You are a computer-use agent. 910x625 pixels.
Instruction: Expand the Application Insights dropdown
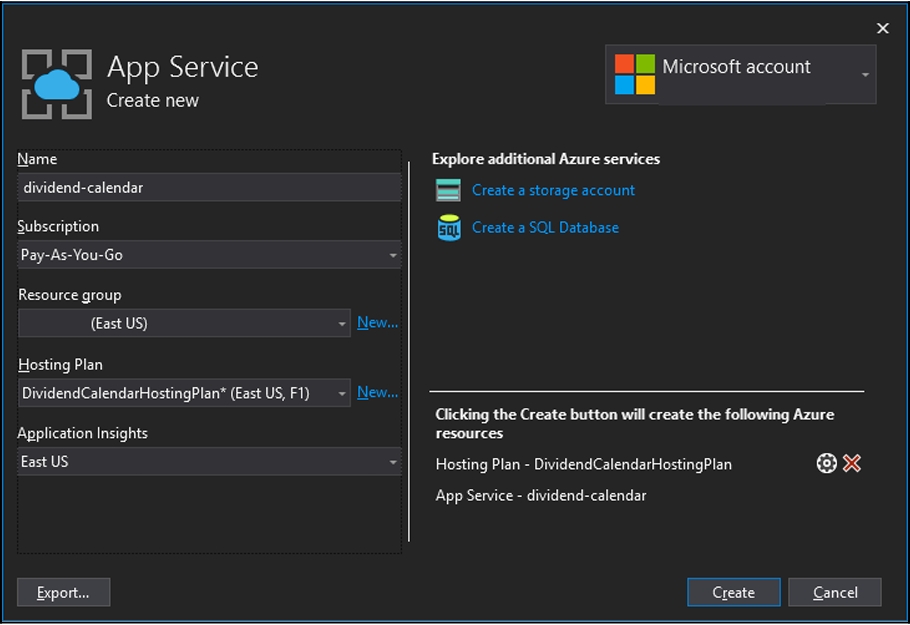click(393, 462)
